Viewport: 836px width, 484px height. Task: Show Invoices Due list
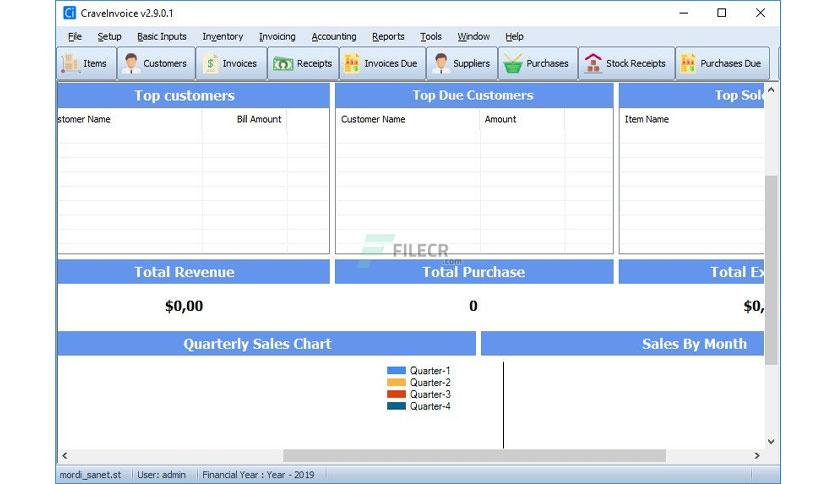point(382,63)
